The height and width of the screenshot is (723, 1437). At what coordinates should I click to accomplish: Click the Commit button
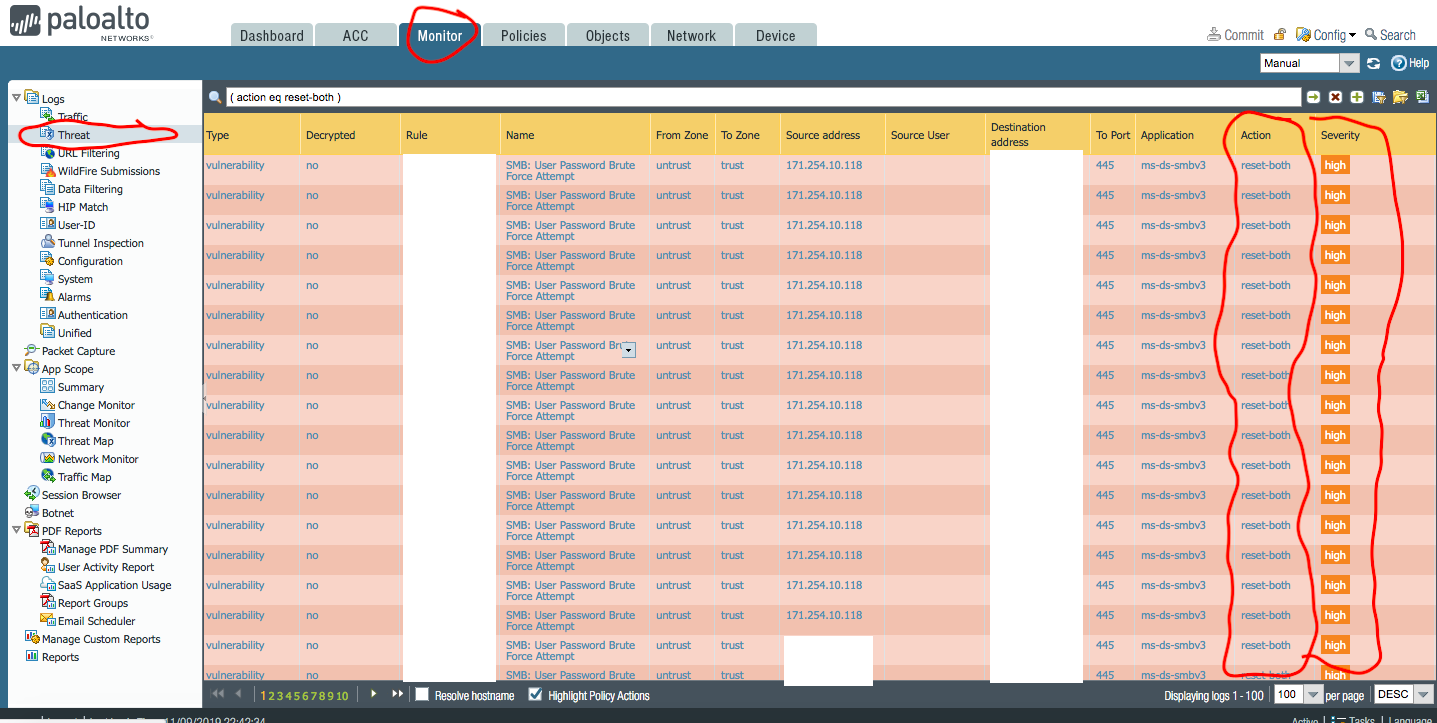pos(1236,35)
